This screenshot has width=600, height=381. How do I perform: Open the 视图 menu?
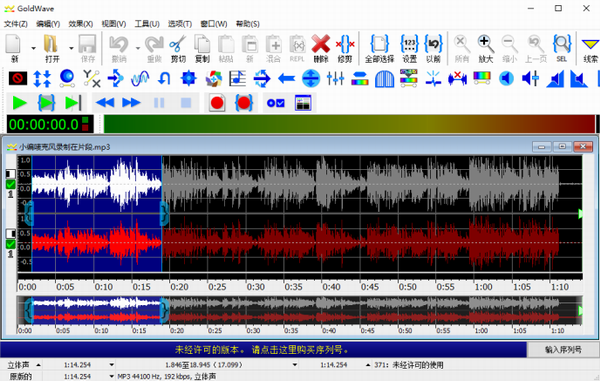(114, 24)
